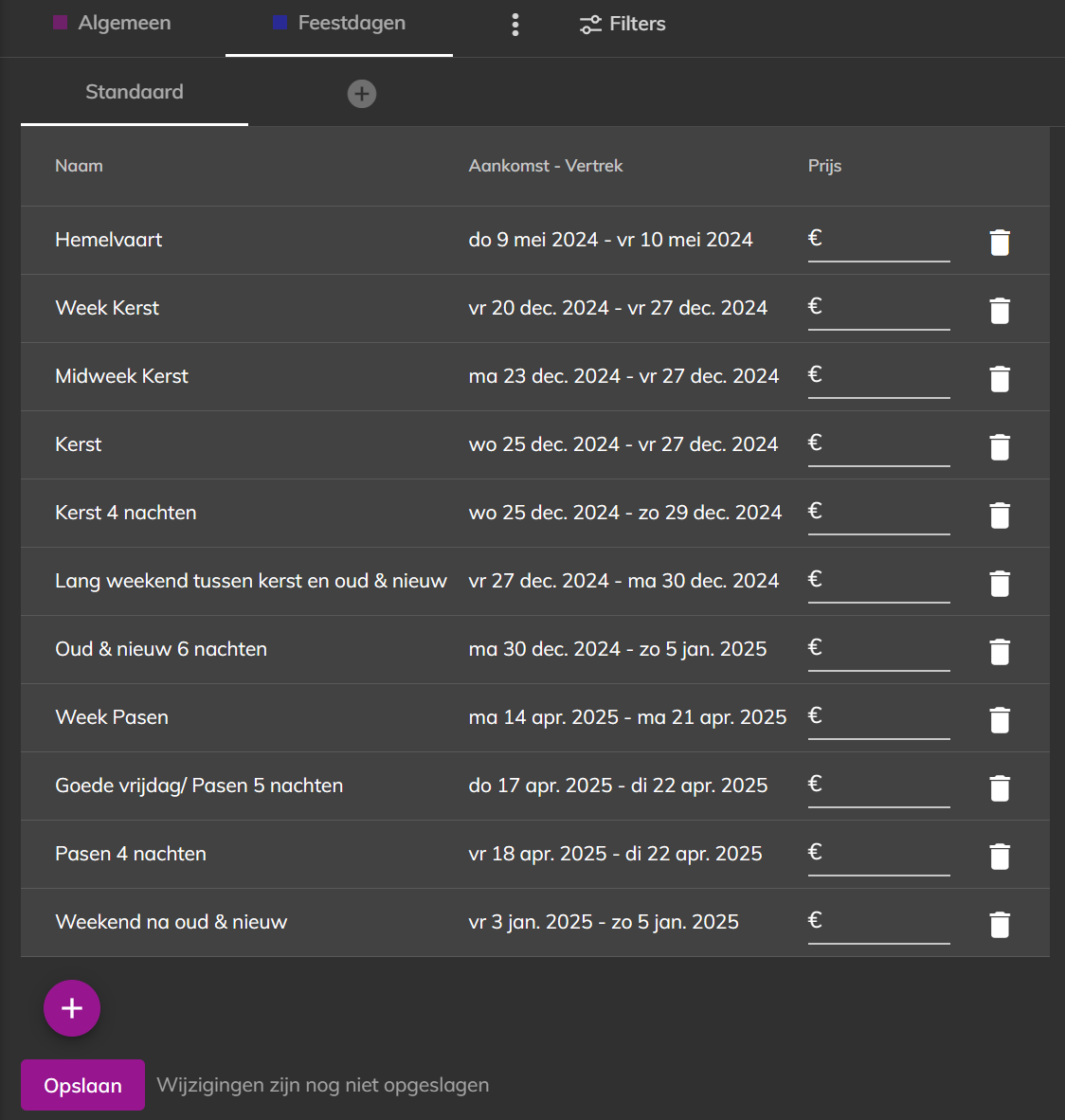Viewport: 1065px width, 1120px height.
Task: Click the 'Week Pasen' name
Action: point(112,717)
